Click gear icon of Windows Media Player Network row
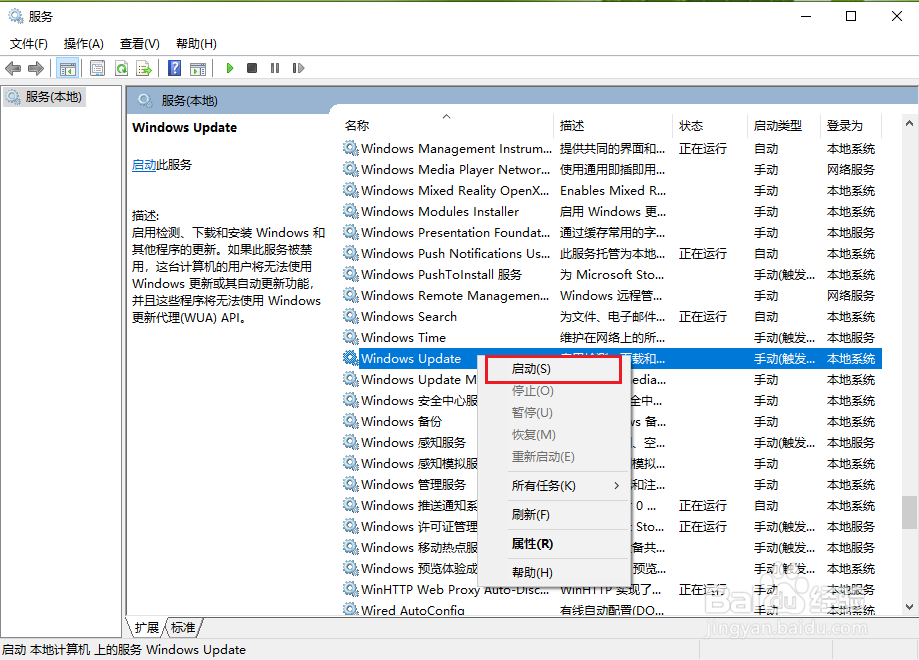The height and width of the screenshot is (660, 919). [x=350, y=169]
